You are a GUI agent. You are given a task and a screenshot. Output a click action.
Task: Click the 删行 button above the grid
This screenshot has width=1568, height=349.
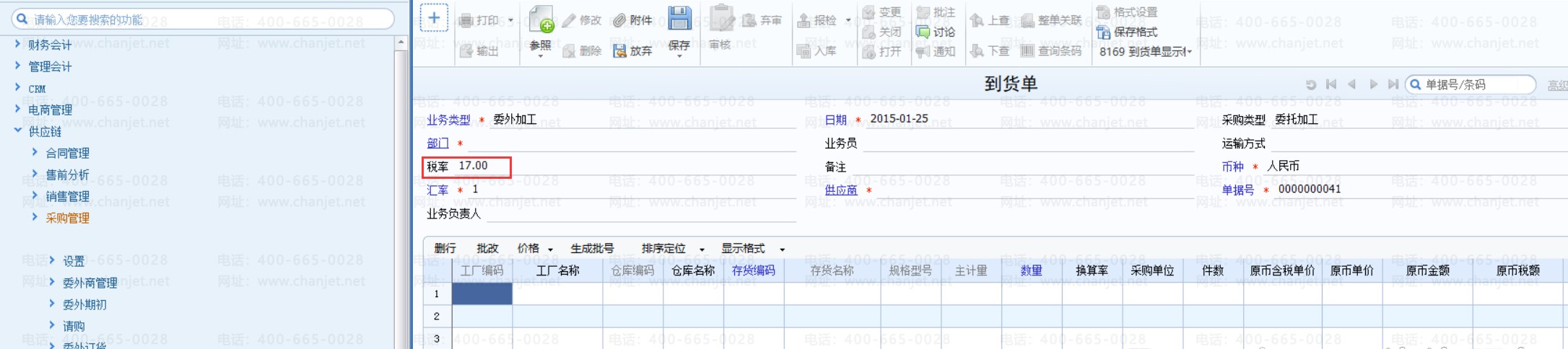point(445,249)
